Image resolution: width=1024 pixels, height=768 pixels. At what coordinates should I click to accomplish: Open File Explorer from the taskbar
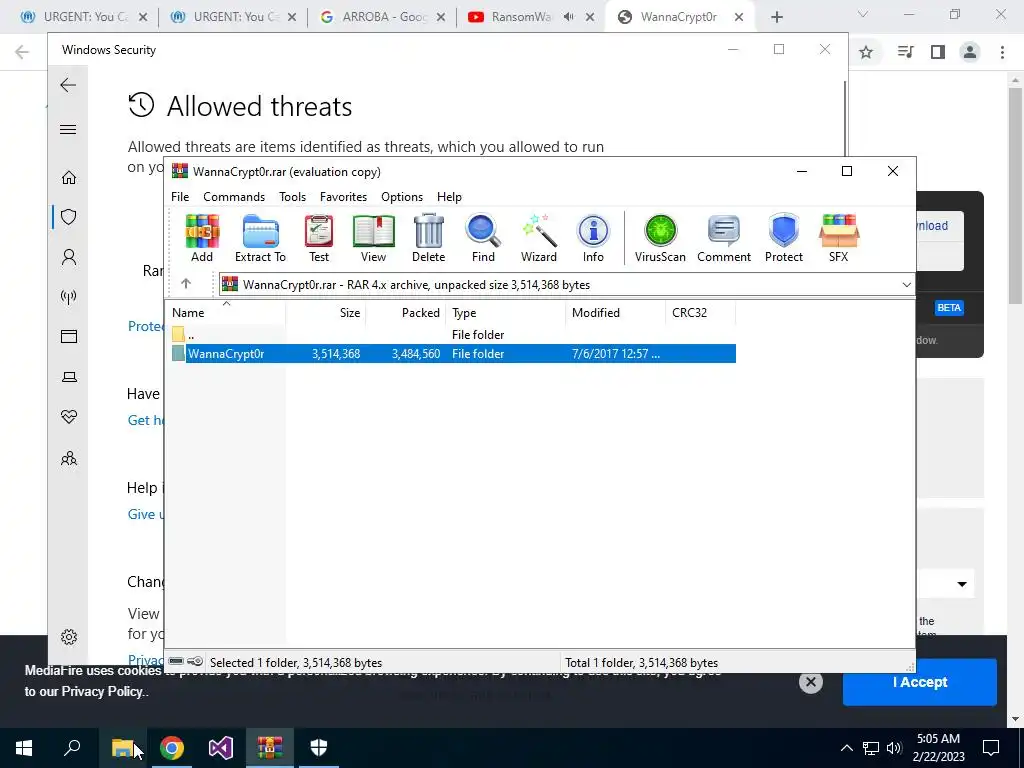point(122,748)
